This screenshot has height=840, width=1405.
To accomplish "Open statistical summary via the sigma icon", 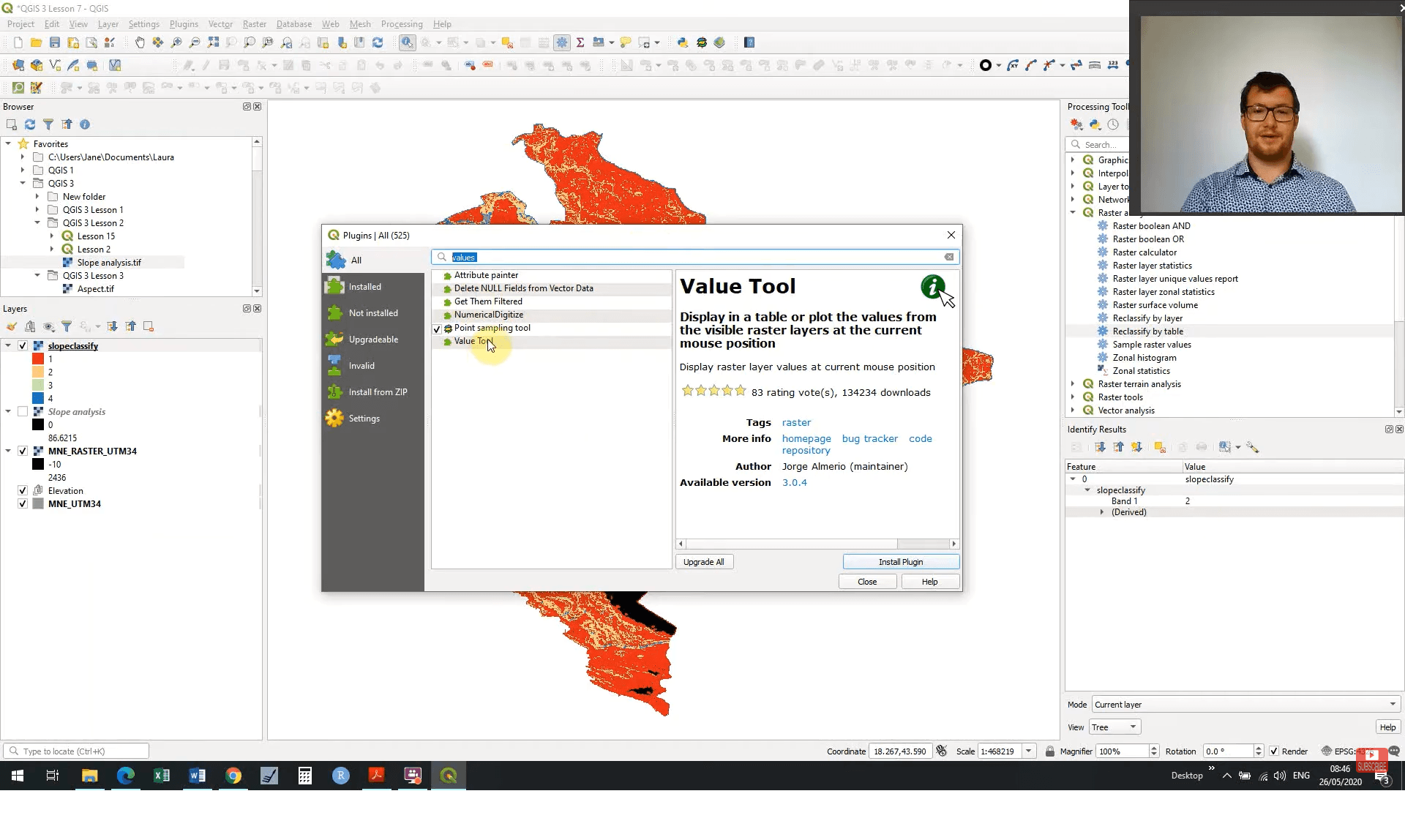I will pos(580,42).
